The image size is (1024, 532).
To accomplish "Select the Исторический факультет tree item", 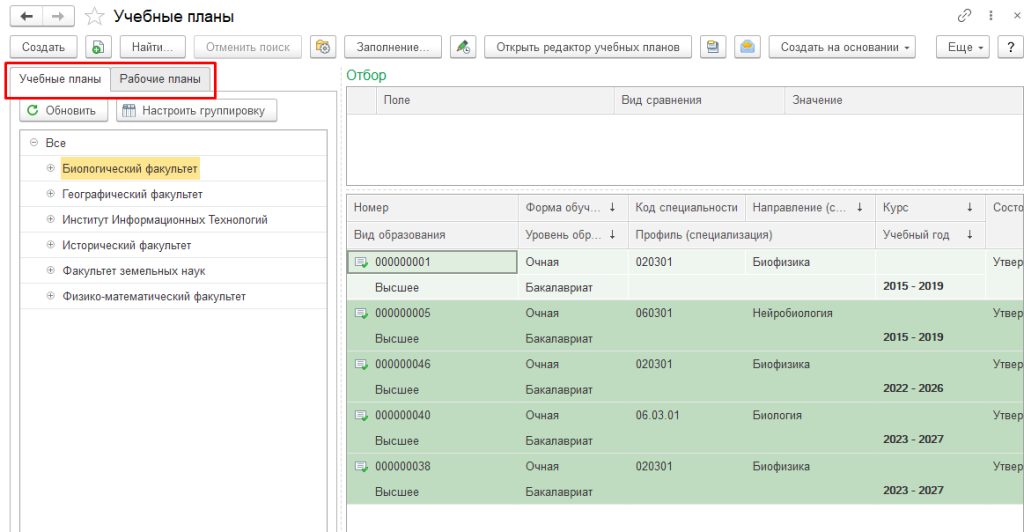I will tap(126, 245).
